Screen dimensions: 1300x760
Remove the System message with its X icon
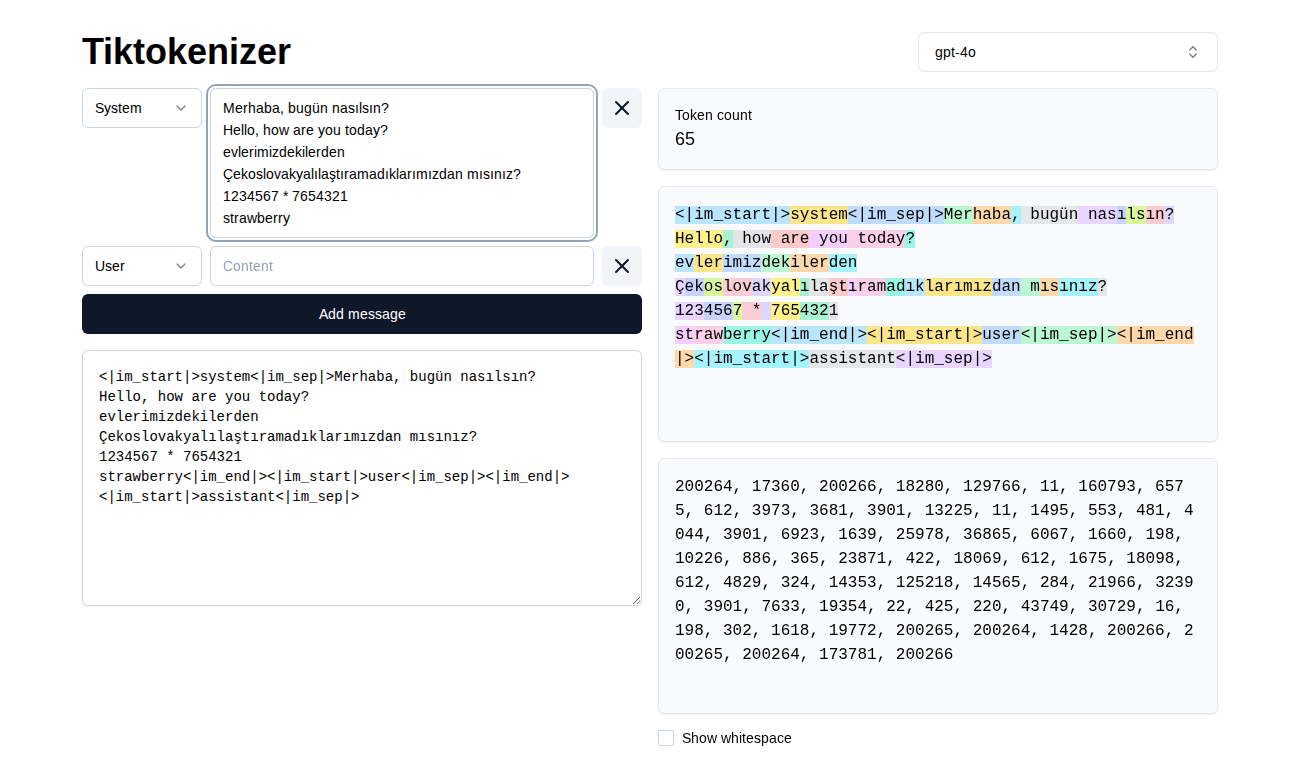622,108
